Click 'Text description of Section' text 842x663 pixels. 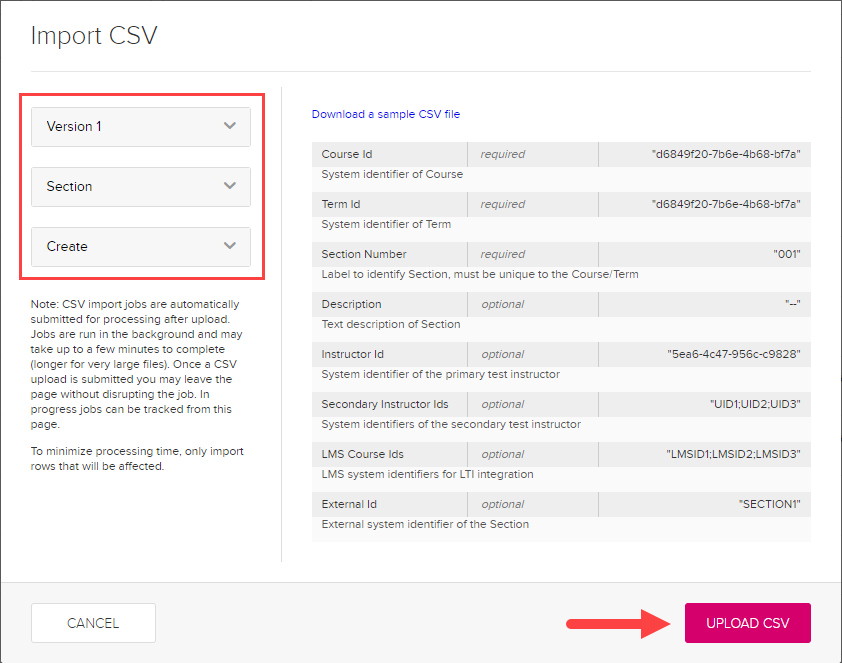[x=391, y=324]
